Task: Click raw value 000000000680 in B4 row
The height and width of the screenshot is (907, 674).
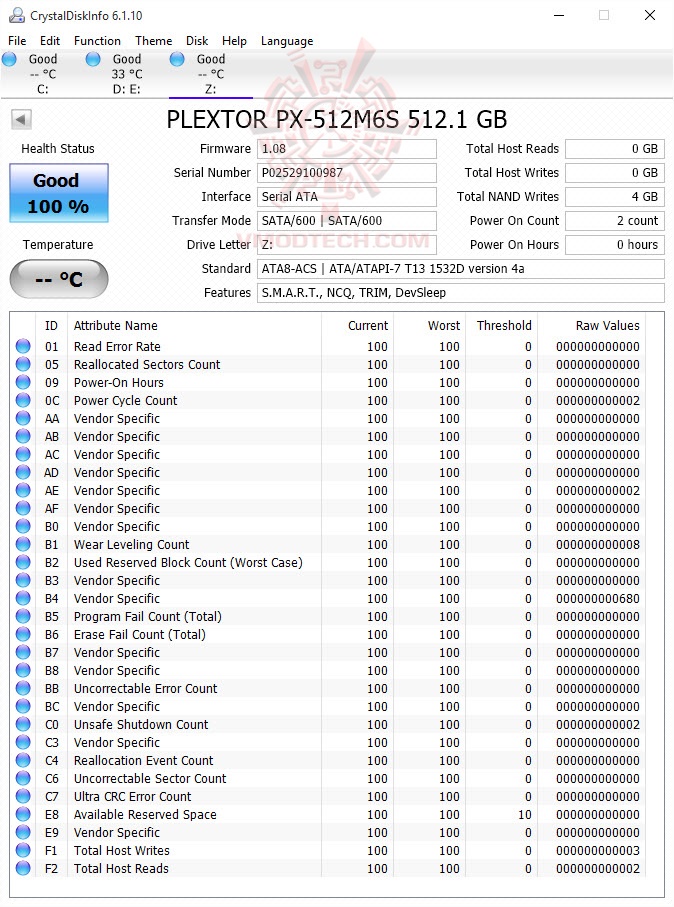Action: click(598, 599)
